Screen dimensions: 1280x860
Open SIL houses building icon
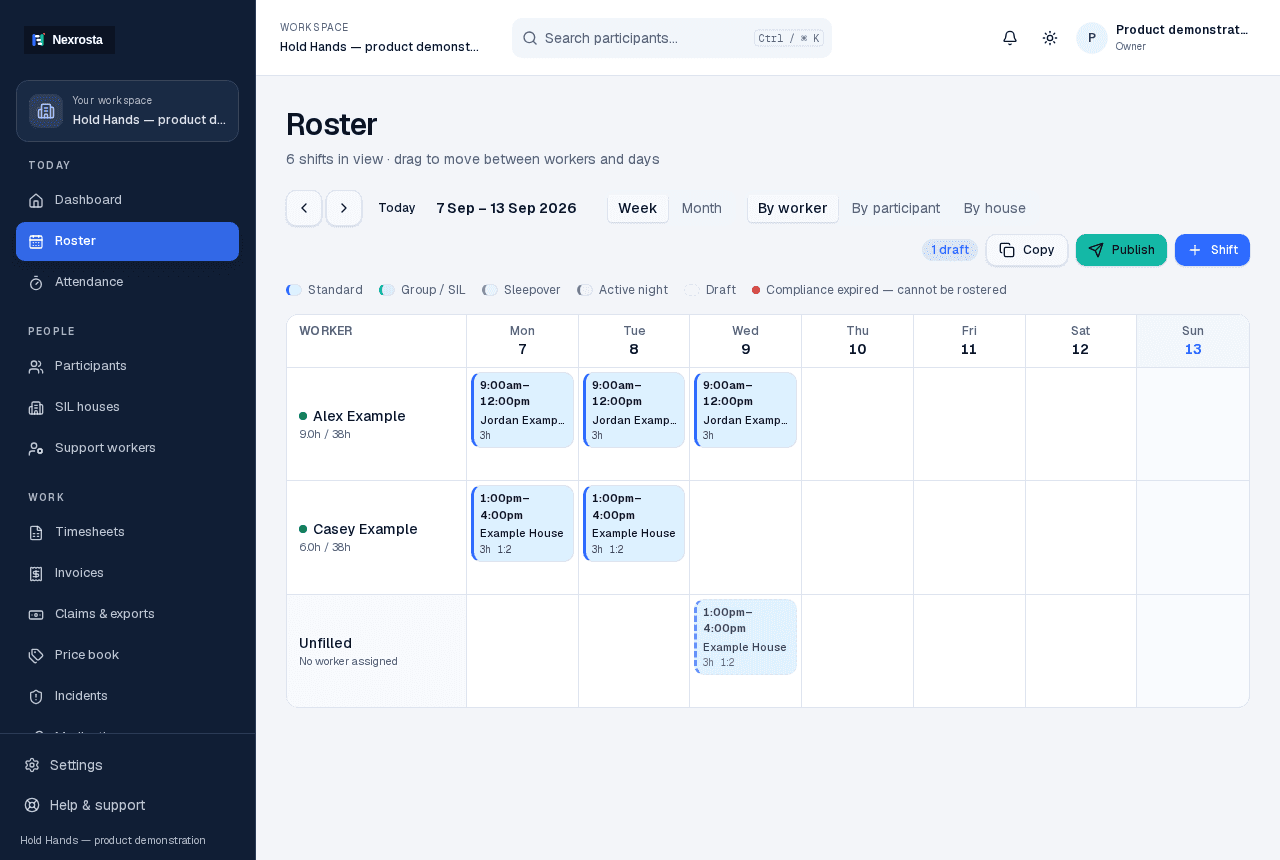pyautogui.click(x=36, y=407)
